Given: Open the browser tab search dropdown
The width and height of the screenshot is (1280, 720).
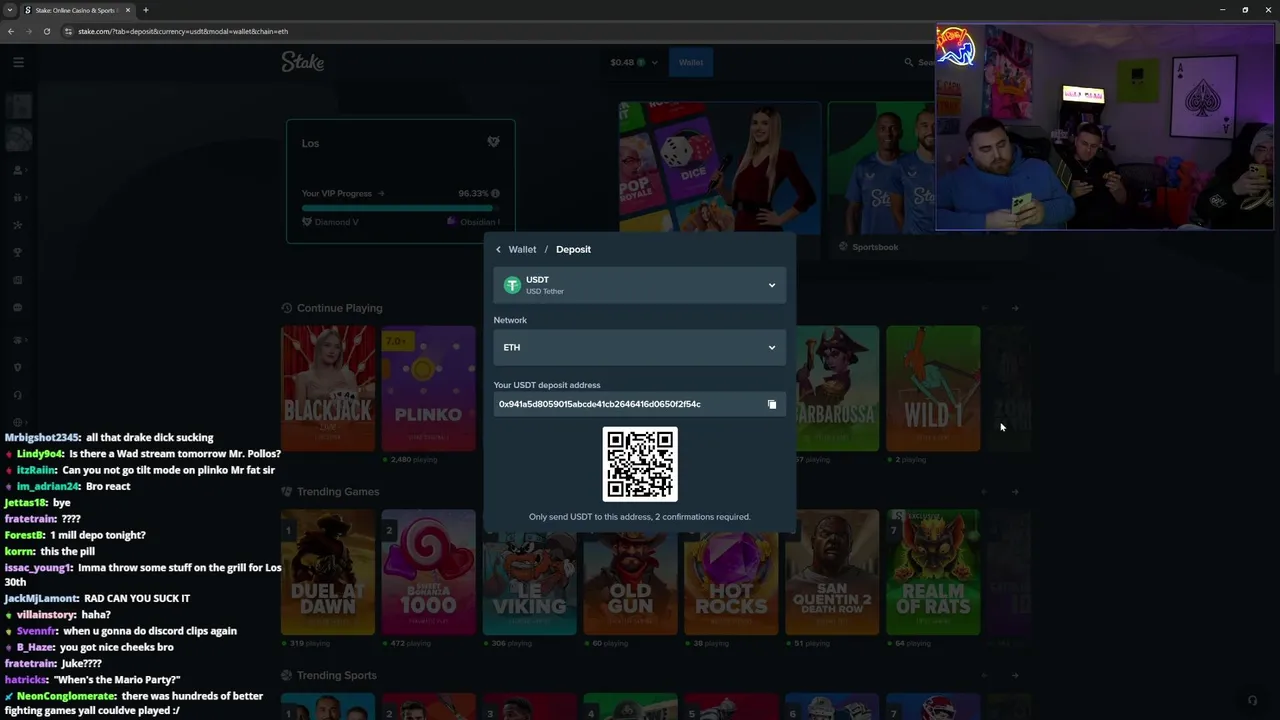Looking at the screenshot, I should 10,10.
